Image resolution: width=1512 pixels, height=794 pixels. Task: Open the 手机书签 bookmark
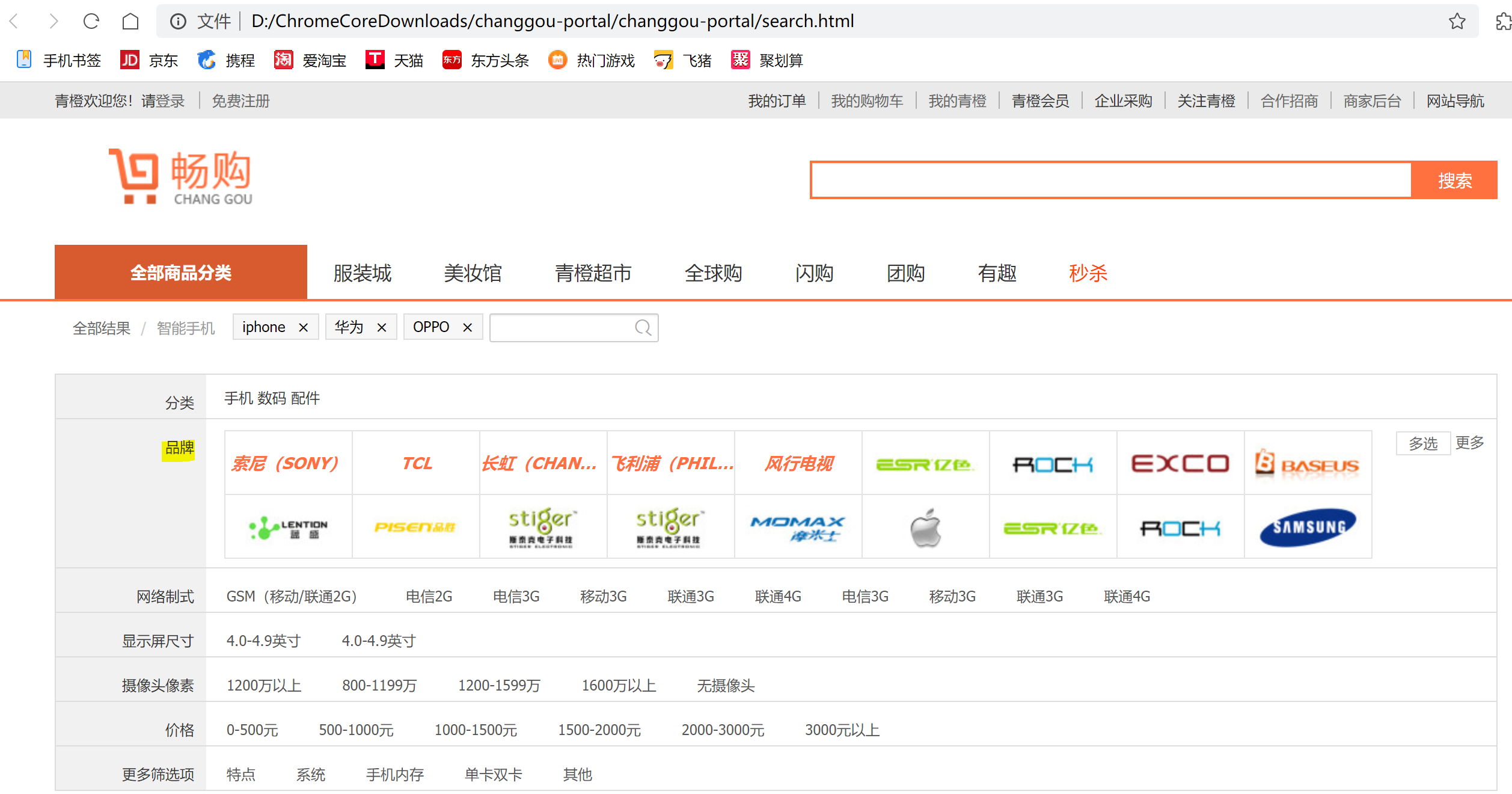tap(59, 60)
